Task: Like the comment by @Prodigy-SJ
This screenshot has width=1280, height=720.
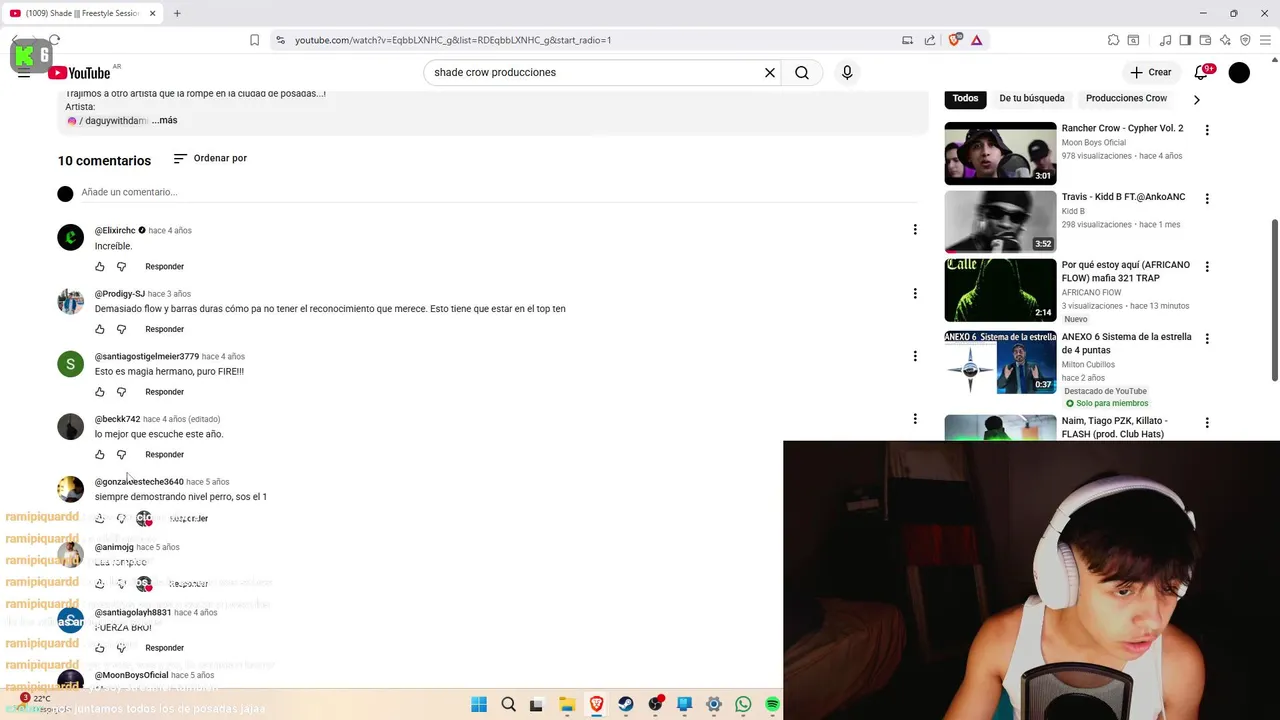Action: (x=100, y=329)
